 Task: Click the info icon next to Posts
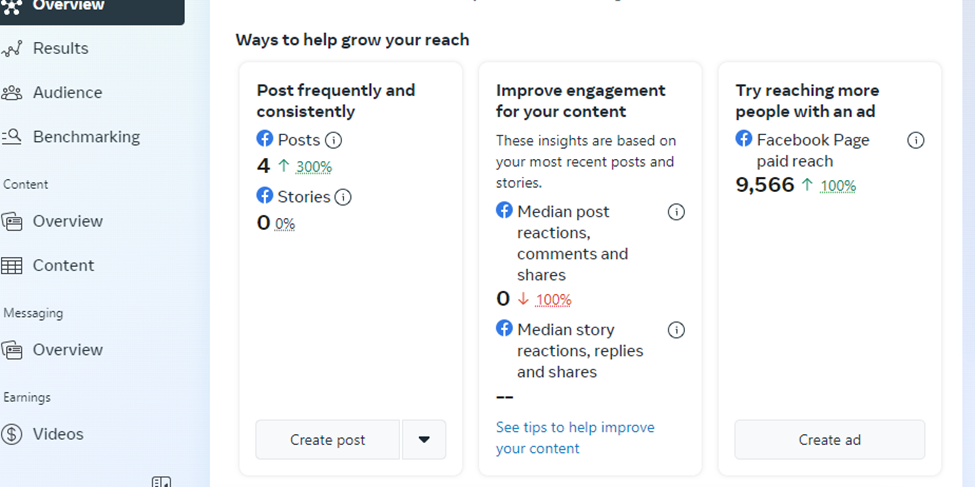[334, 140]
